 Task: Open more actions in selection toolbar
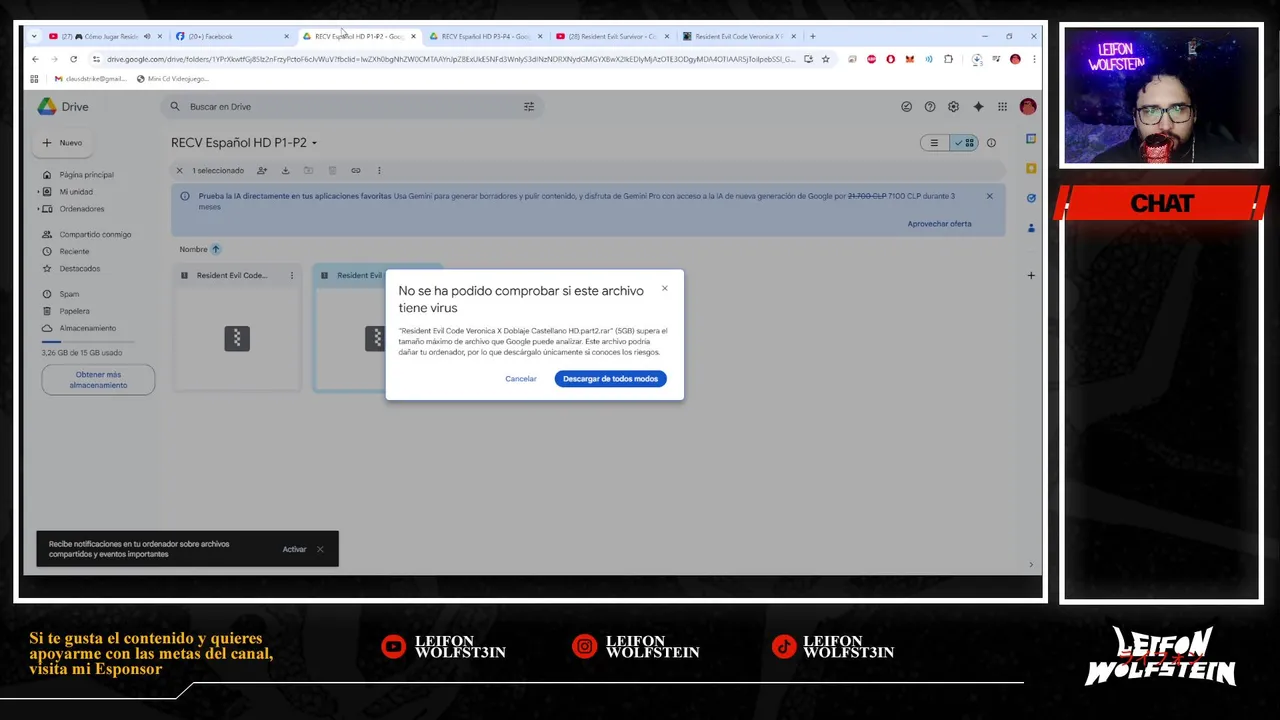coord(379,171)
